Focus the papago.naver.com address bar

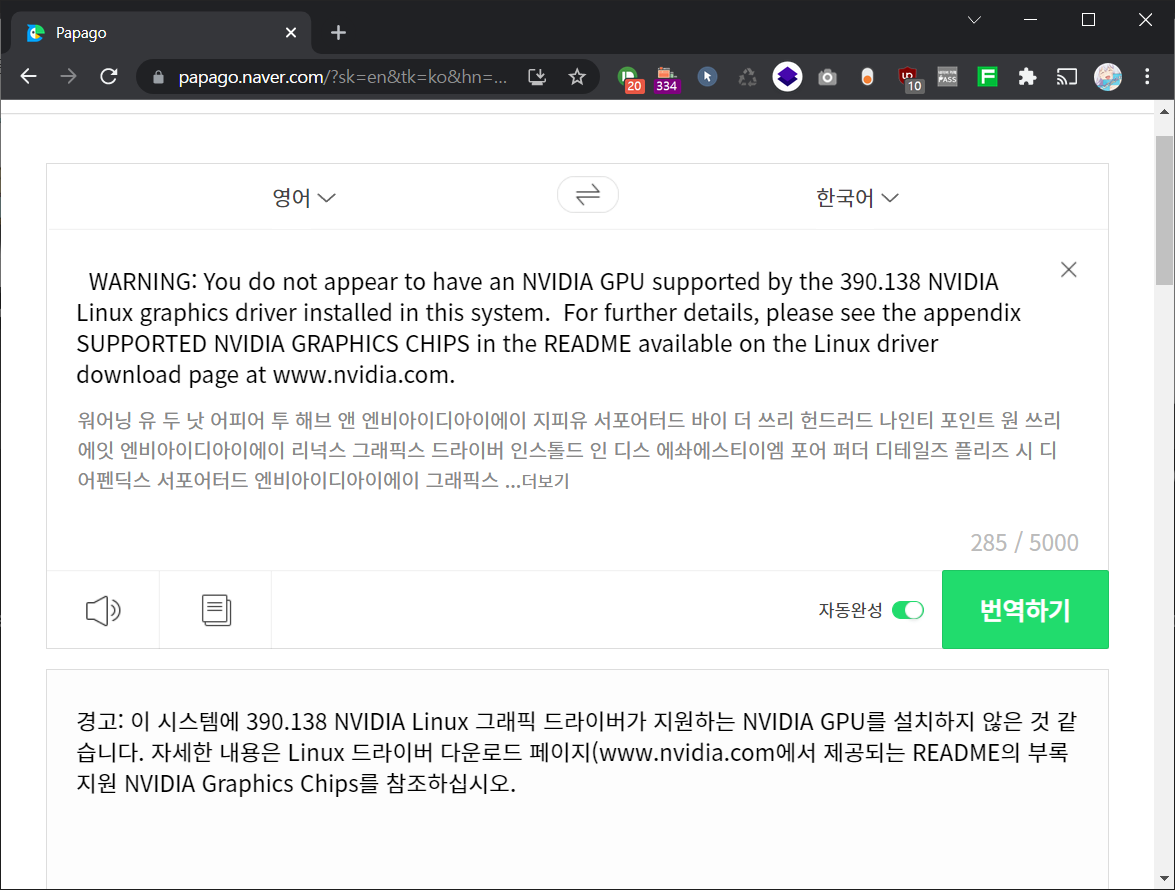tap(342, 77)
